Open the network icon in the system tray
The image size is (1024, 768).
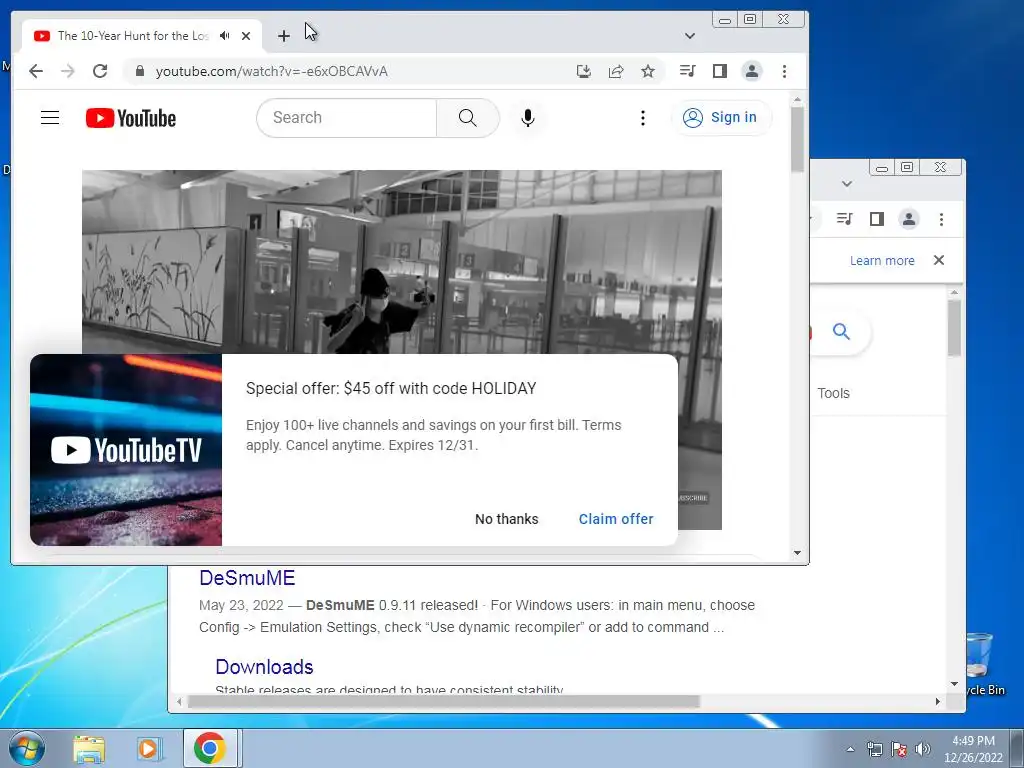click(874, 749)
